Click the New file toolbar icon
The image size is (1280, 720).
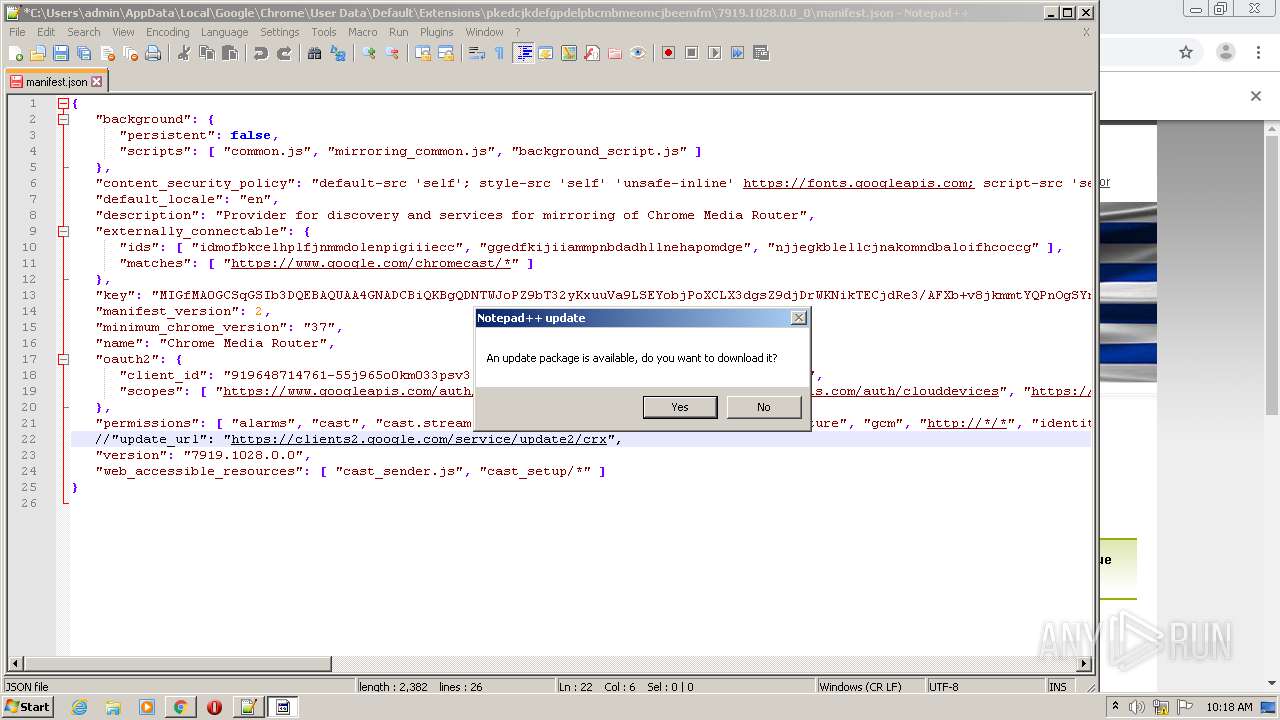coord(16,53)
